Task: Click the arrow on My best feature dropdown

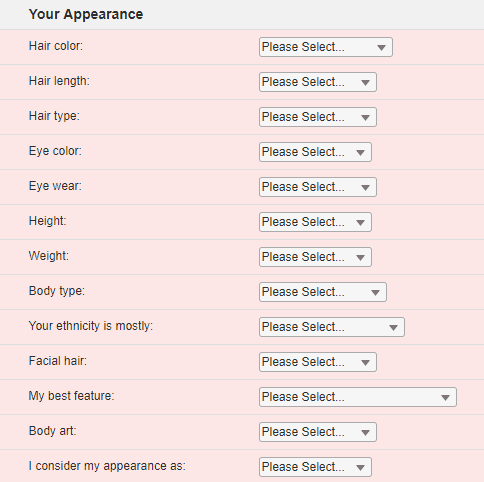Action: click(x=445, y=397)
